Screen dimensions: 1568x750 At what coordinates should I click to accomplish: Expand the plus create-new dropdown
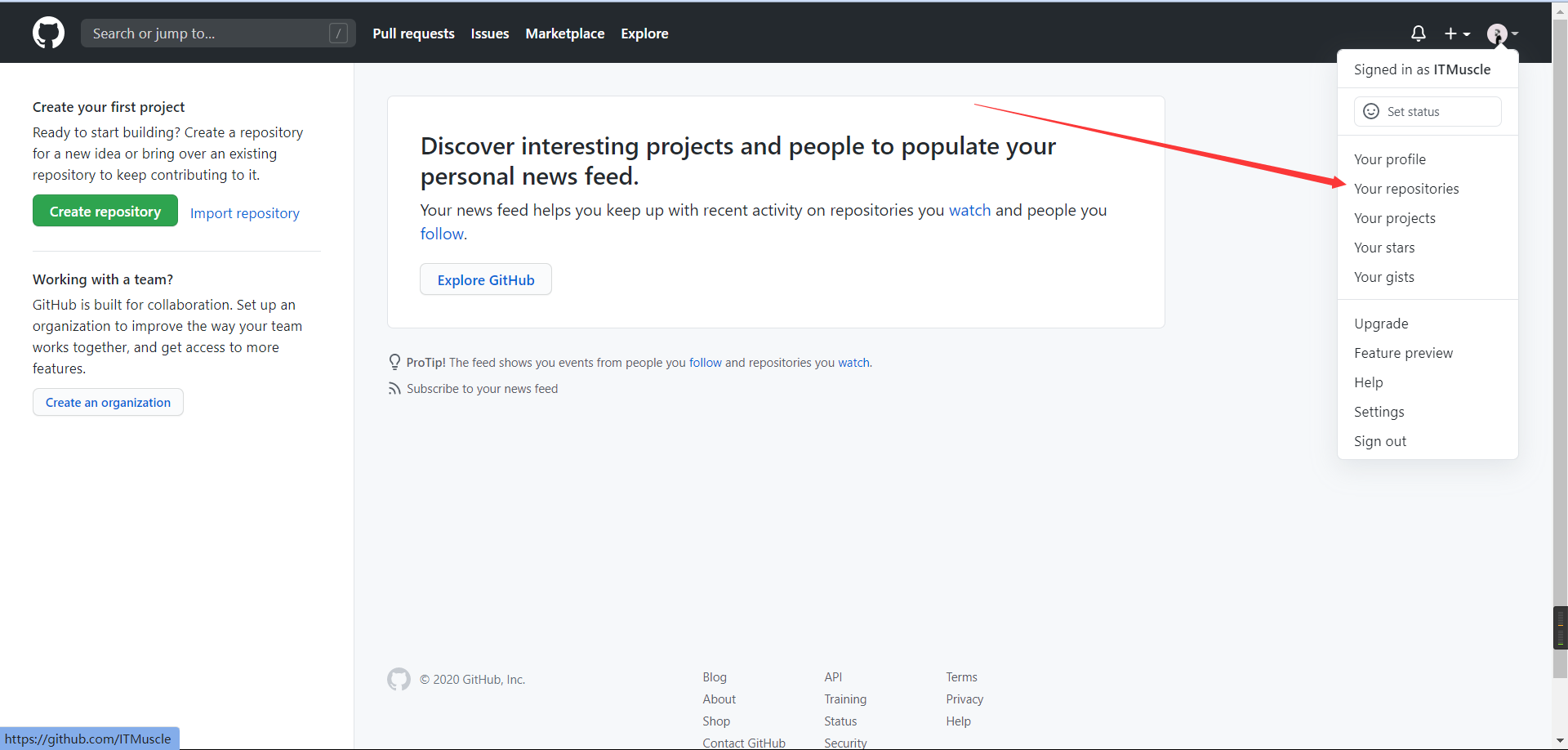[x=1456, y=33]
